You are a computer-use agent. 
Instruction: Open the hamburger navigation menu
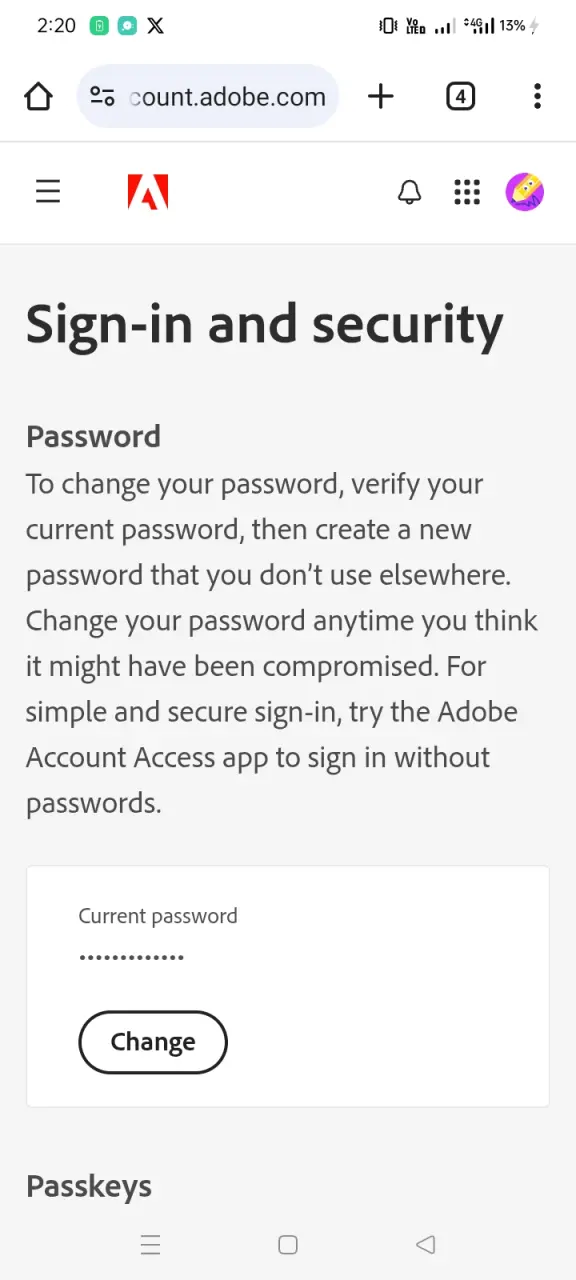point(48,192)
